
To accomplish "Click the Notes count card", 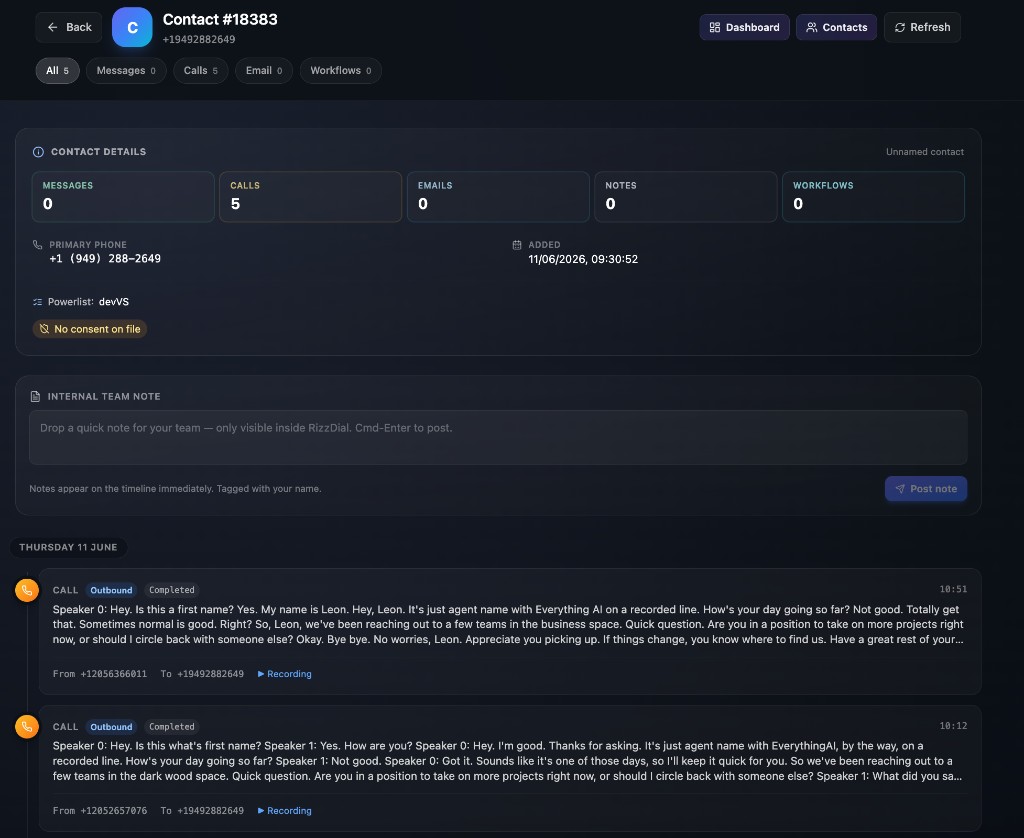I will point(686,197).
